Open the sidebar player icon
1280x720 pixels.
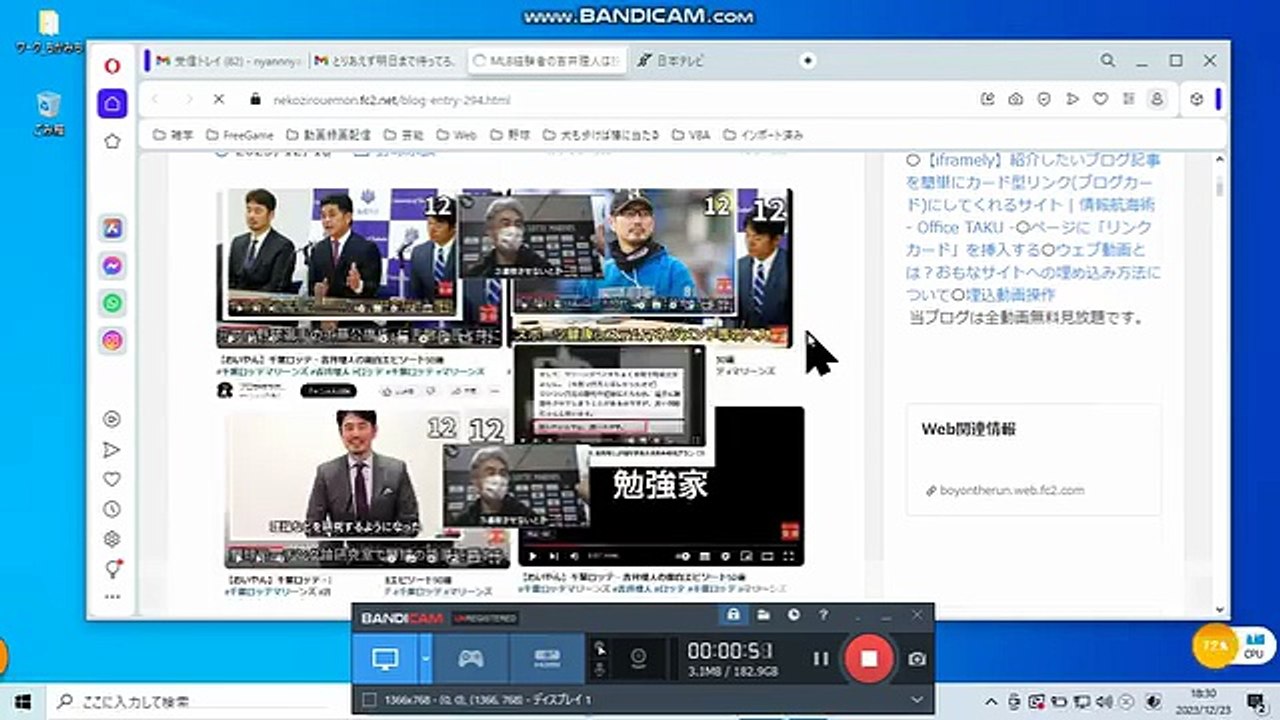pyautogui.click(x=112, y=420)
